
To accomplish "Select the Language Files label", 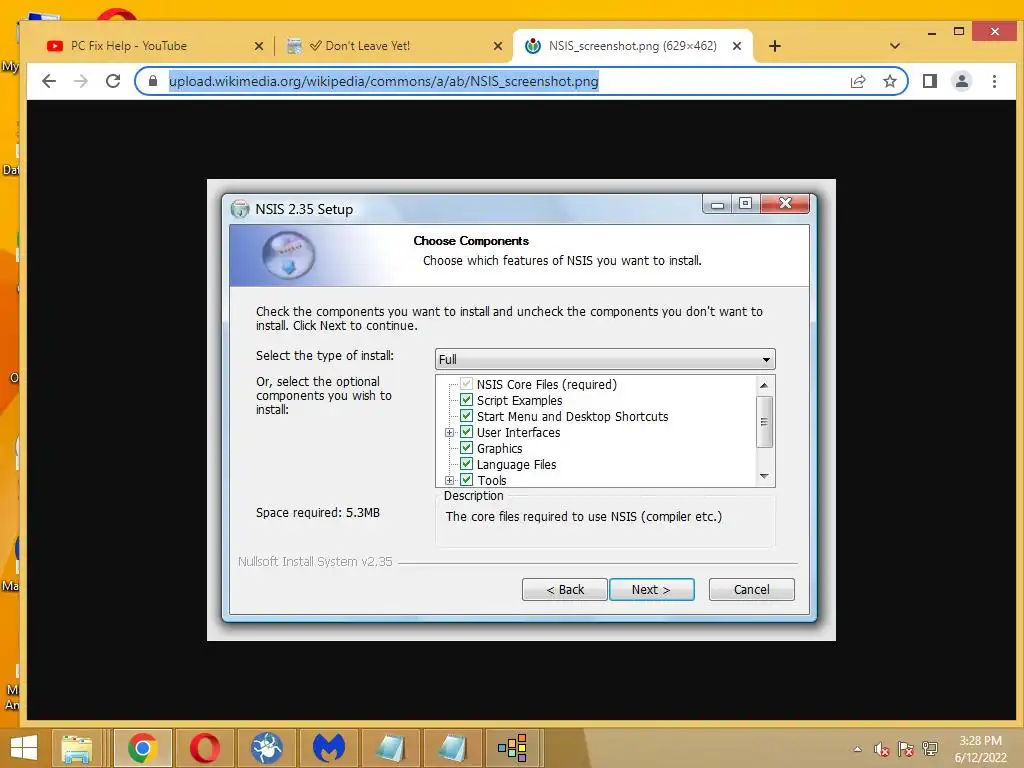I will pyautogui.click(x=517, y=464).
